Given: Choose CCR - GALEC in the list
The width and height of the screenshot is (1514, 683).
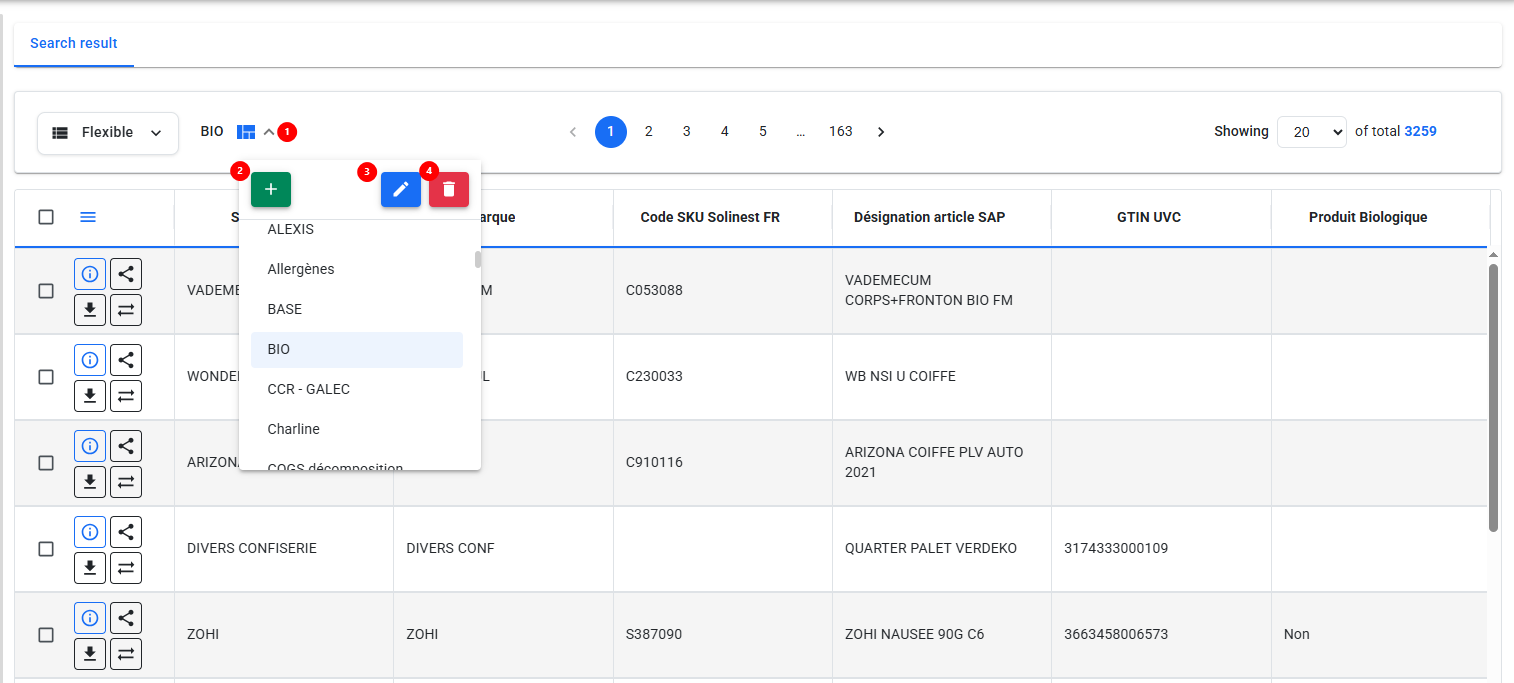Looking at the screenshot, I should (x=309, y=390).
